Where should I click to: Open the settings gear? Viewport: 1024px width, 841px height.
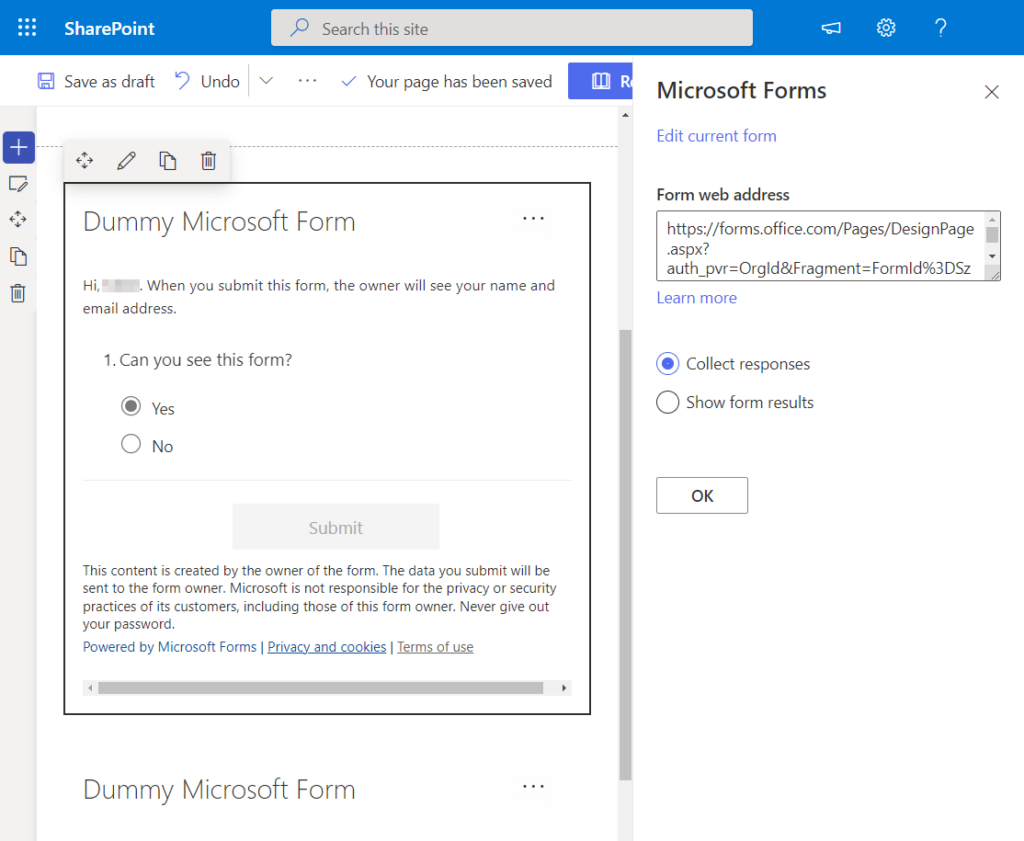tap(886, 28)
